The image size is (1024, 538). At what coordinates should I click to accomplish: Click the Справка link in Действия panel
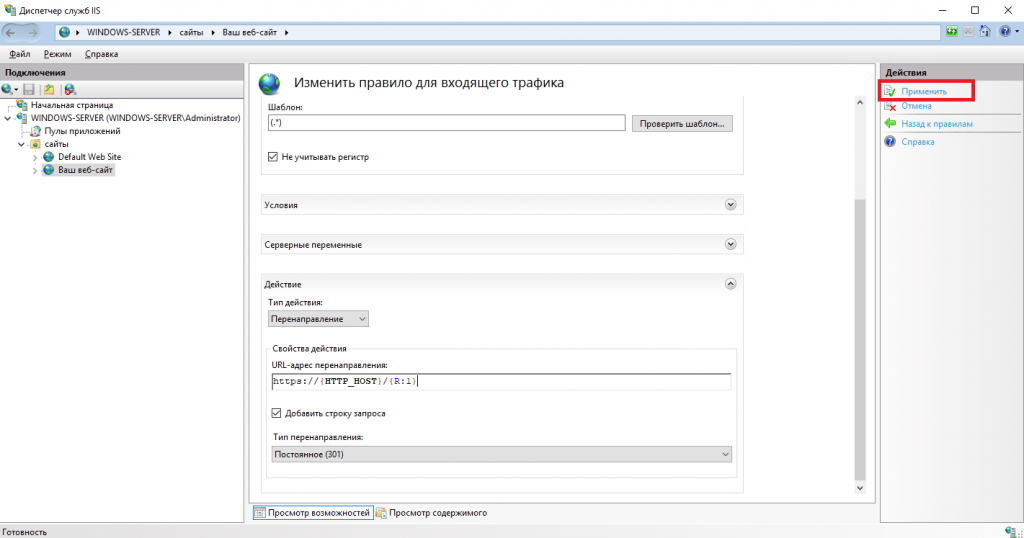click(918, 142)
